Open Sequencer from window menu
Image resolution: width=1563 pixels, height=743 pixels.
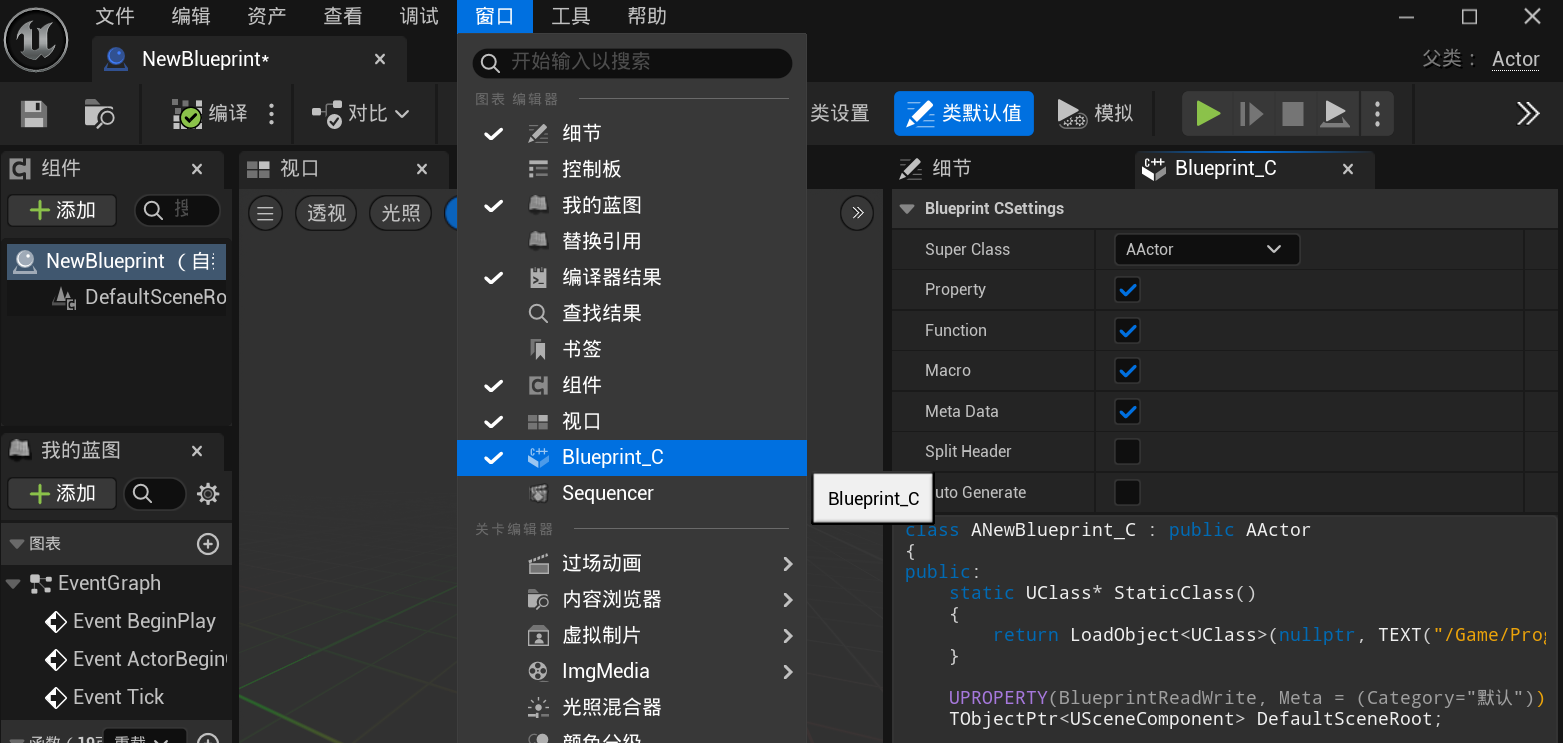632,493
